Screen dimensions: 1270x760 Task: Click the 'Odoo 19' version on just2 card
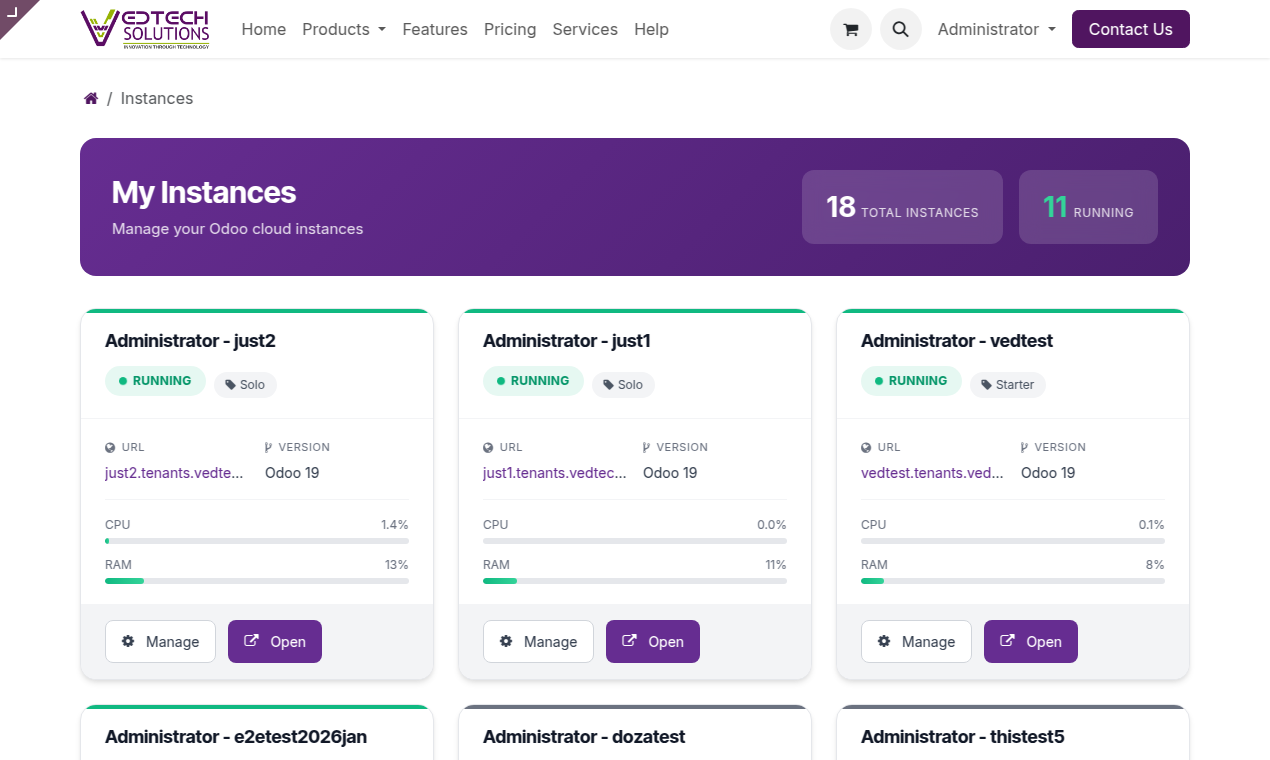pyautogui.click(x=292, y=472)
